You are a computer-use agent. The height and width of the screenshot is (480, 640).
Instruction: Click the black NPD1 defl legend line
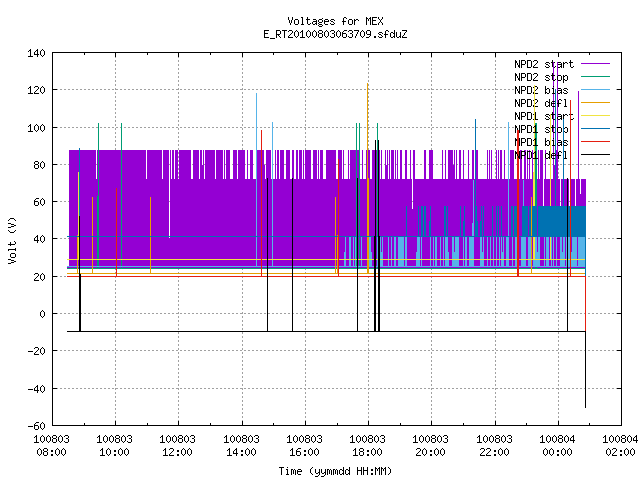tap(595, 155)
